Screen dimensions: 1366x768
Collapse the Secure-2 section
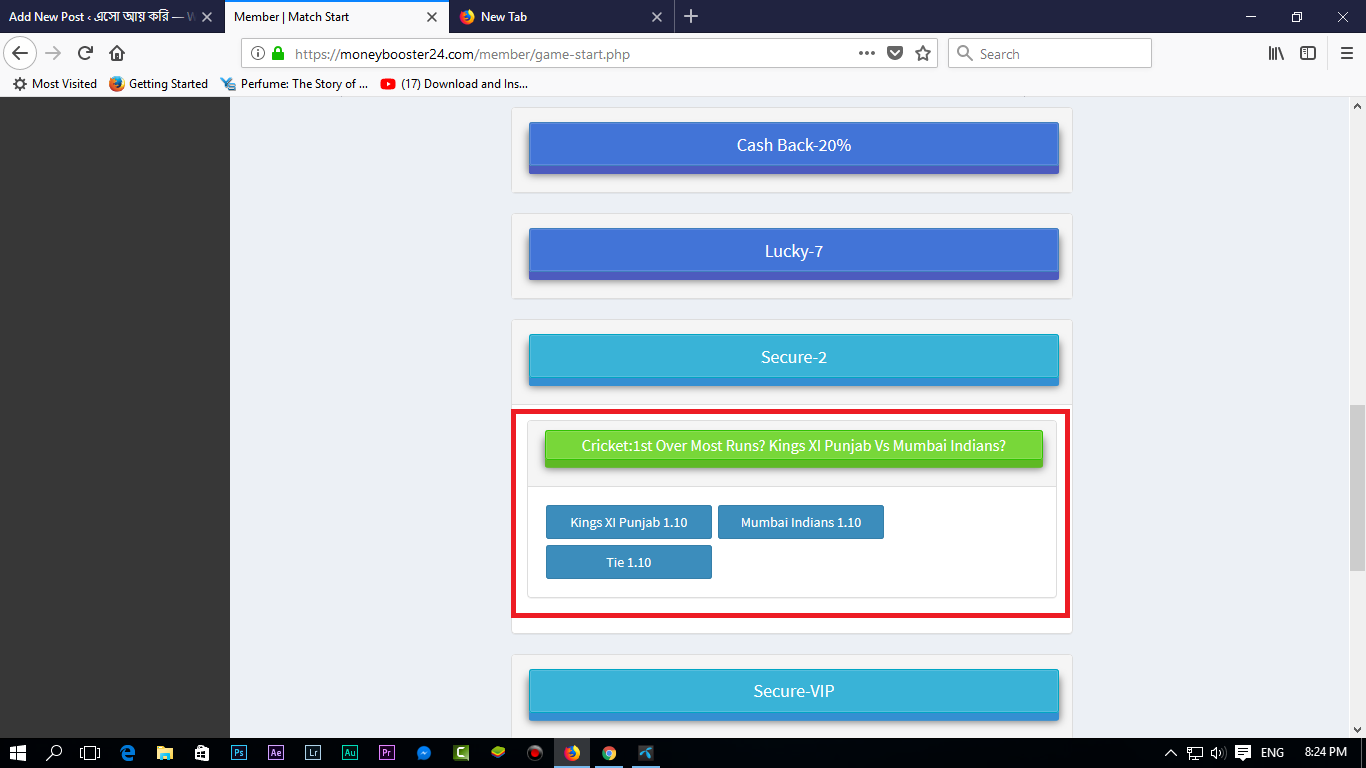[793, 358]
